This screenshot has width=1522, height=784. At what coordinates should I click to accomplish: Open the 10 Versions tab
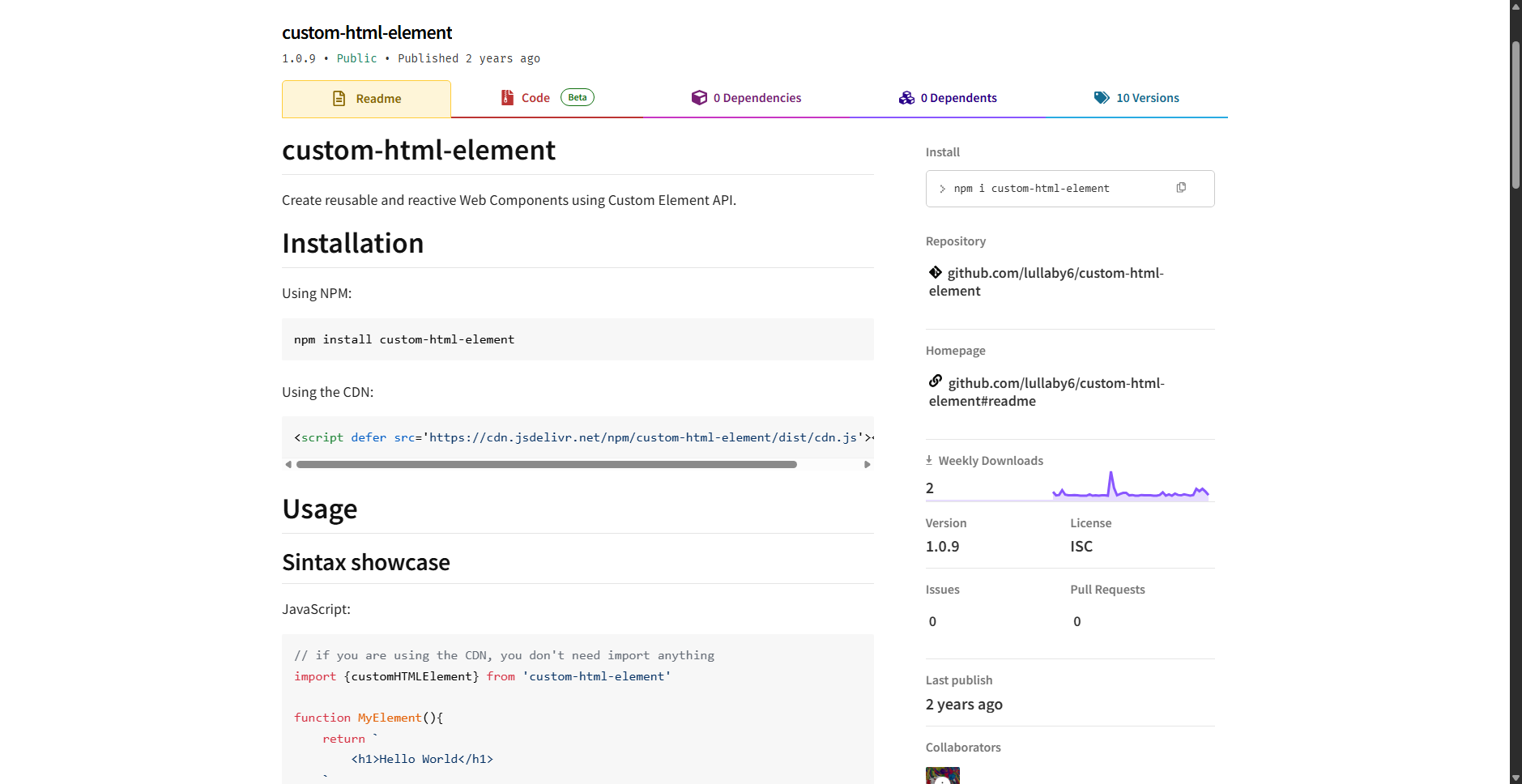pyautogui.click(x=1136, y=98)
